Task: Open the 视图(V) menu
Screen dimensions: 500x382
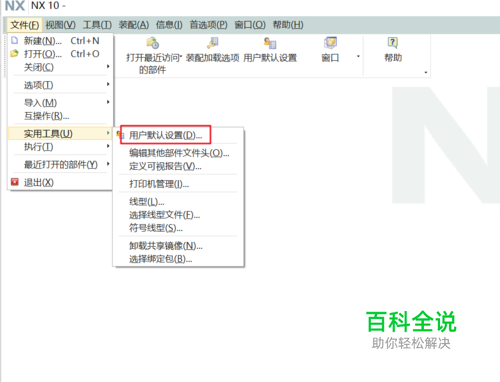Action: 60,25
